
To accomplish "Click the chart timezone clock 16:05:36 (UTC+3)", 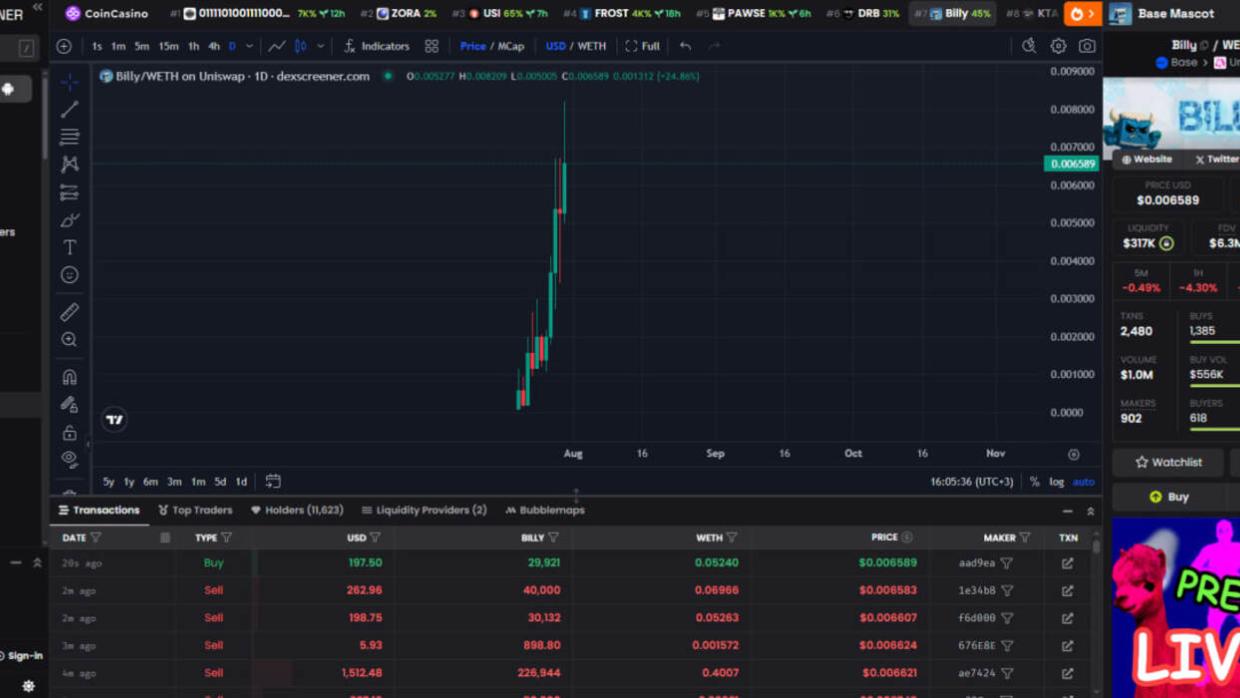I will (x=971, y=481).
